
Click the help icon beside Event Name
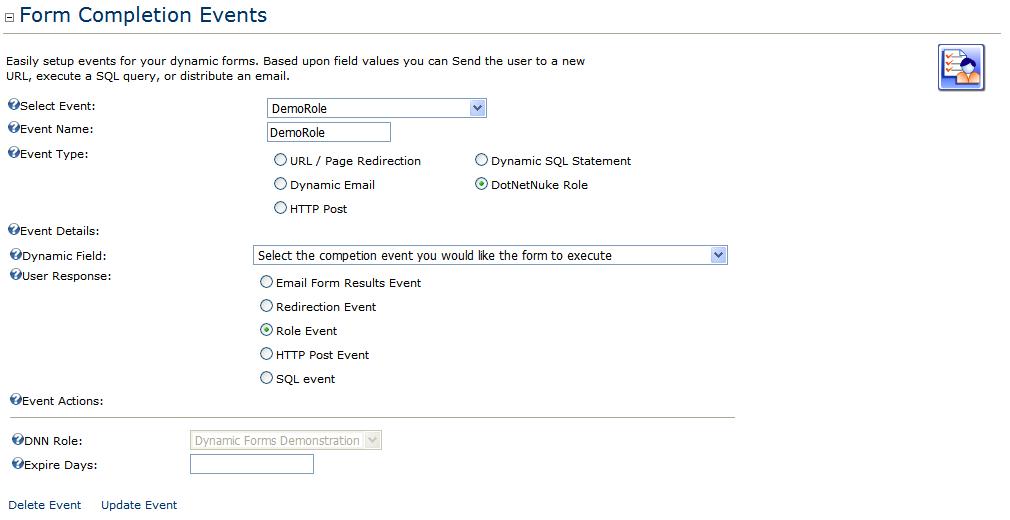click(x=14, y=128)
